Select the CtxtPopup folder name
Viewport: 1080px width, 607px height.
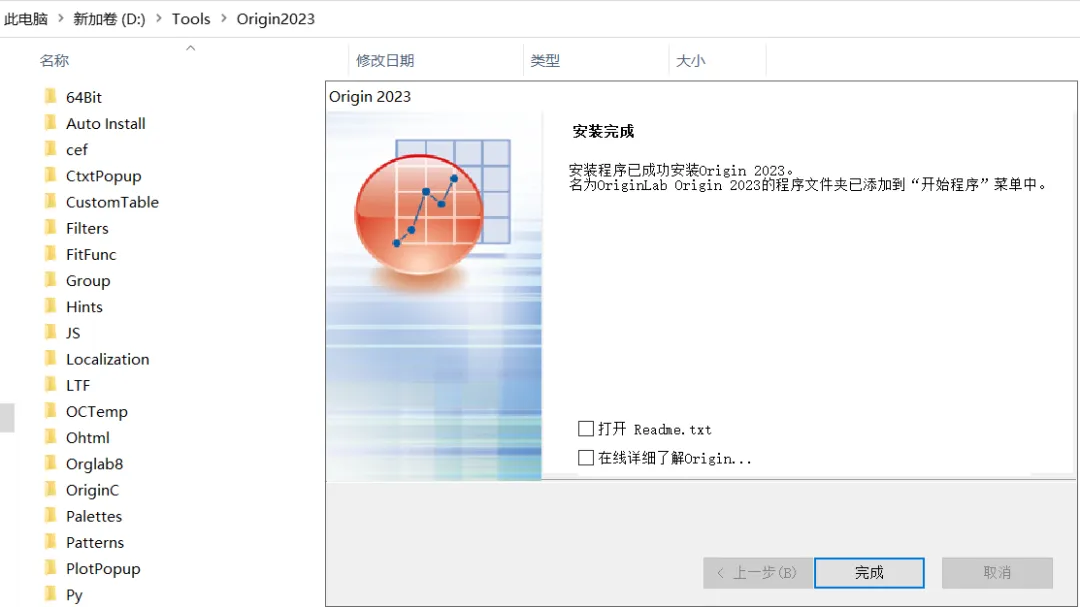tap(103, 176)
